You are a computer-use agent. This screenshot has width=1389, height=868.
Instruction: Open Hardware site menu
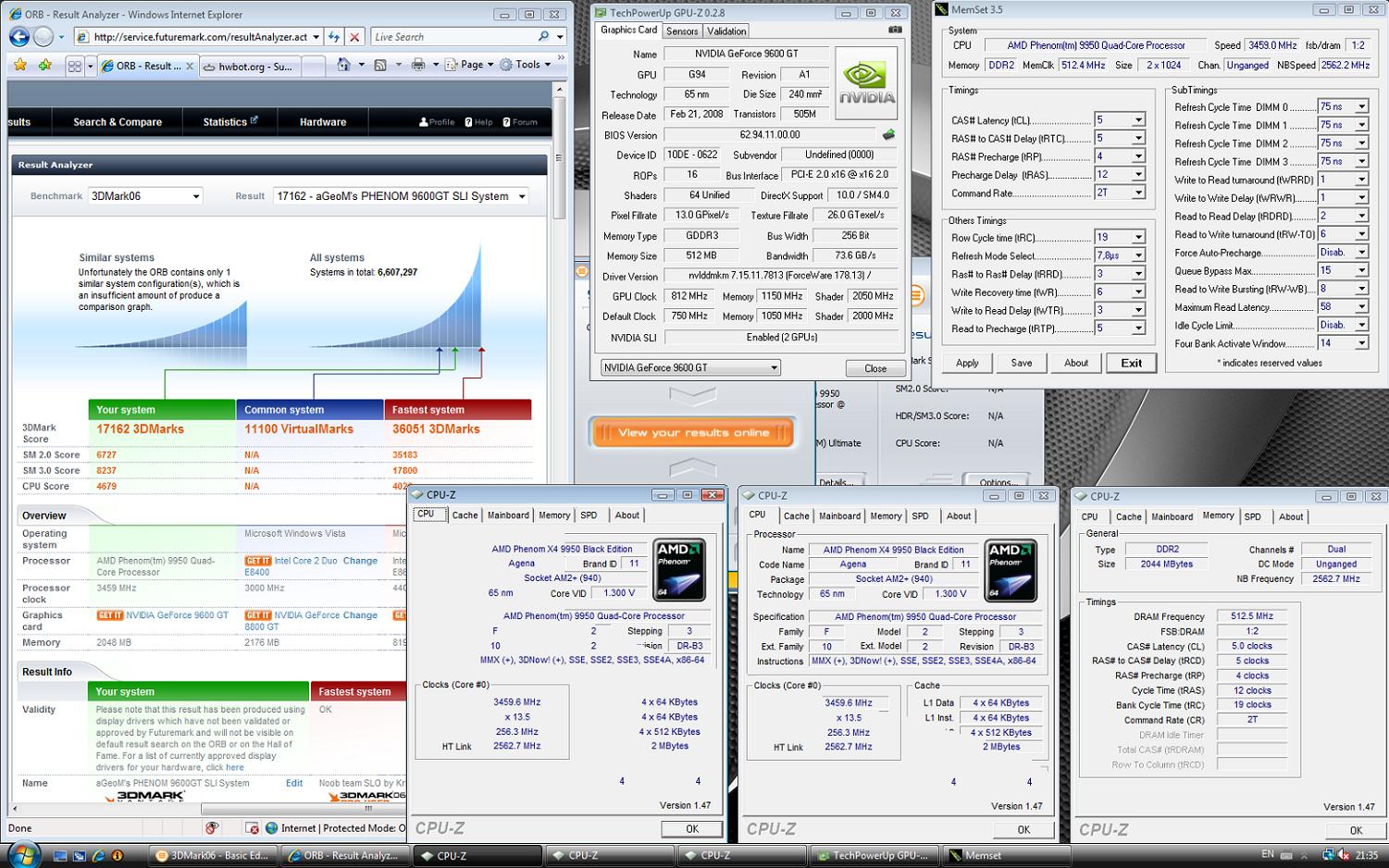[323, 122]
